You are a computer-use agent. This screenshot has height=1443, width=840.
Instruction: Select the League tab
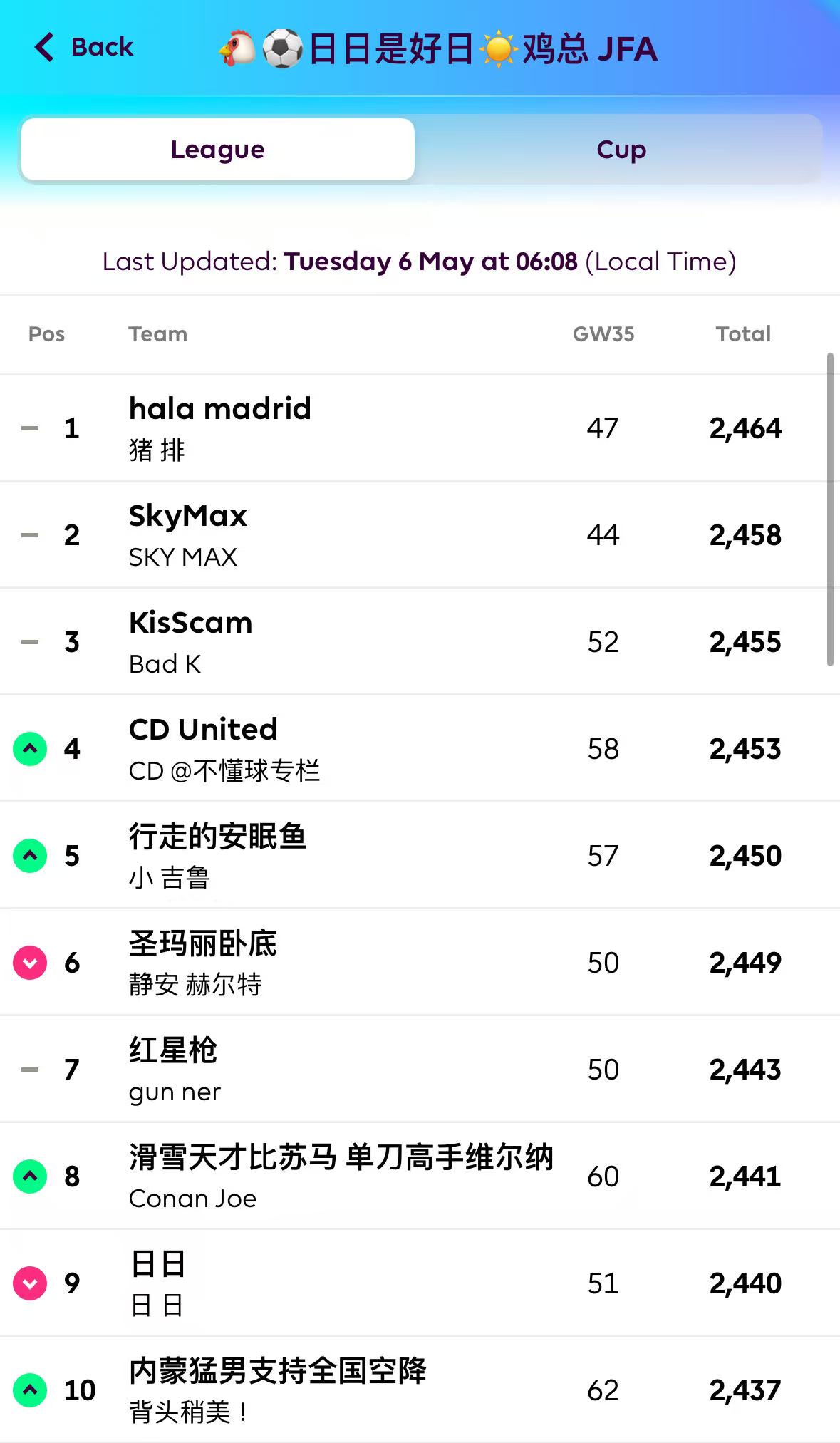point(218,150)
